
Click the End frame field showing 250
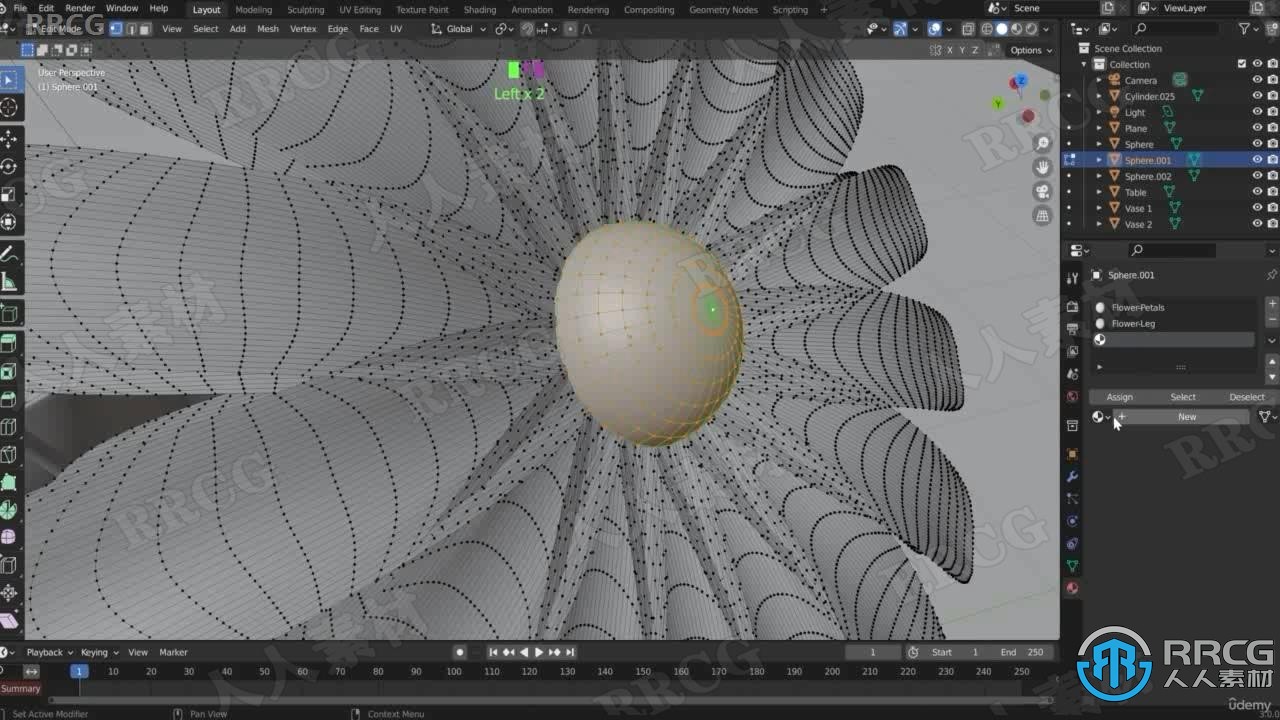1022,652
